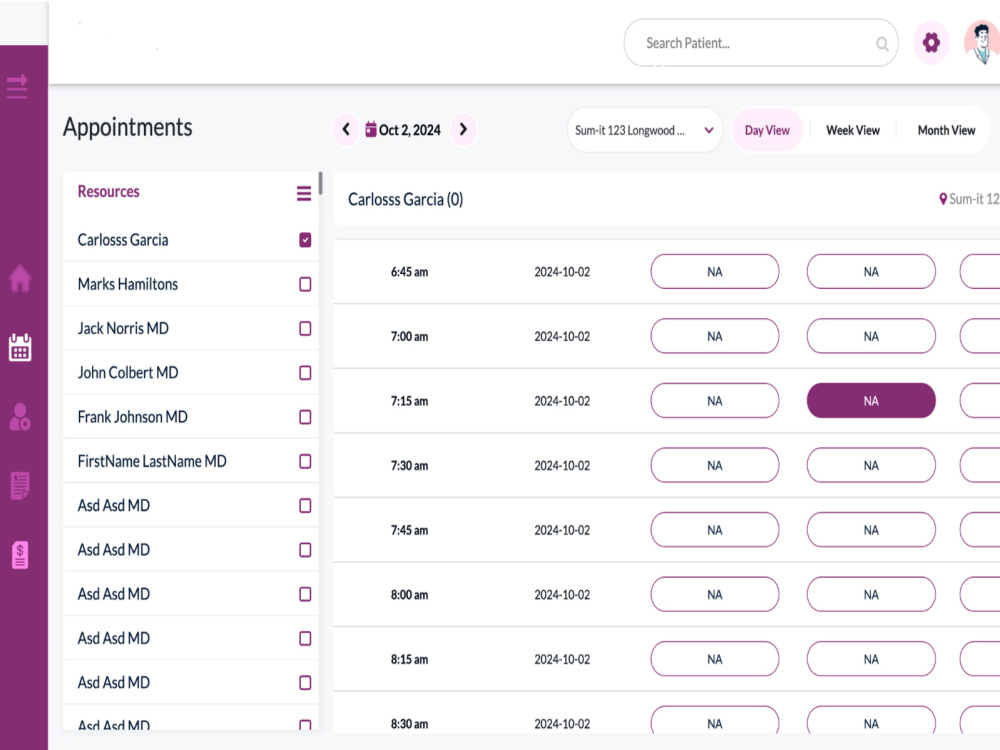Expand the Sum-it 123 Longwood location dropdown

tap(644, 130)
